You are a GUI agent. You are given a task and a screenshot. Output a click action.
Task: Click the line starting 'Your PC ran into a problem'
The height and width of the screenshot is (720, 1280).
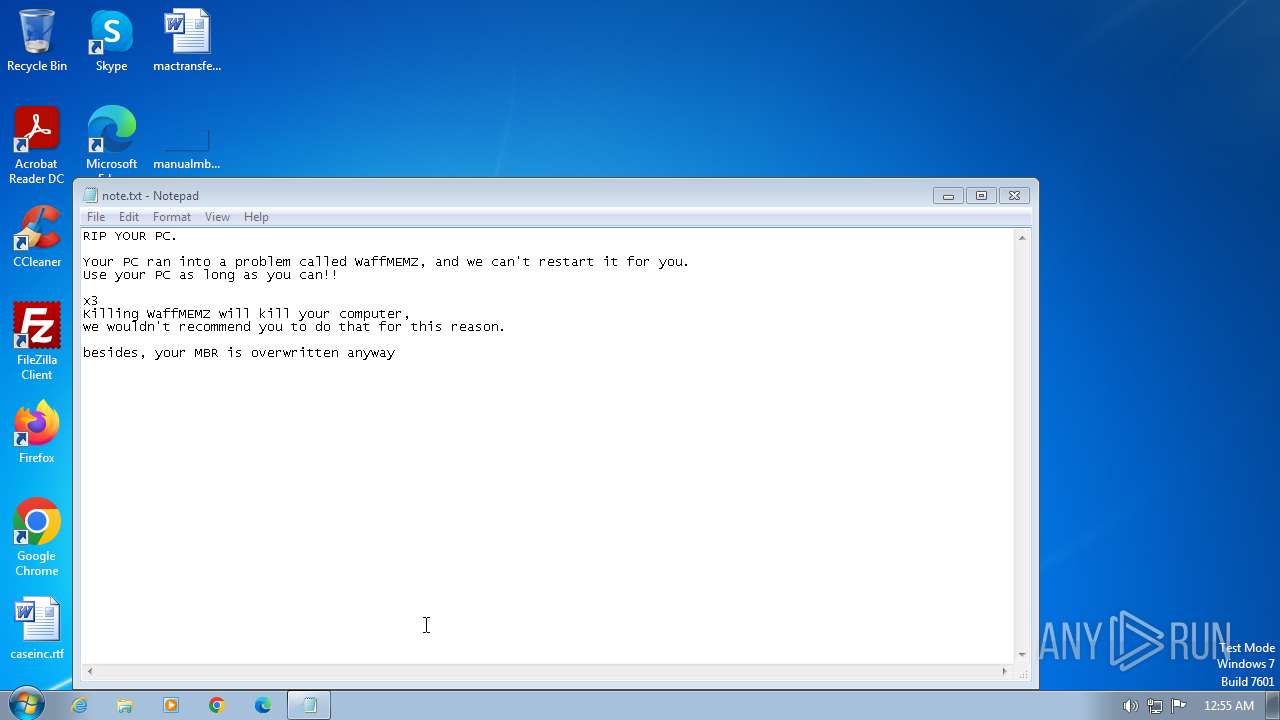(x=386, y=262)
